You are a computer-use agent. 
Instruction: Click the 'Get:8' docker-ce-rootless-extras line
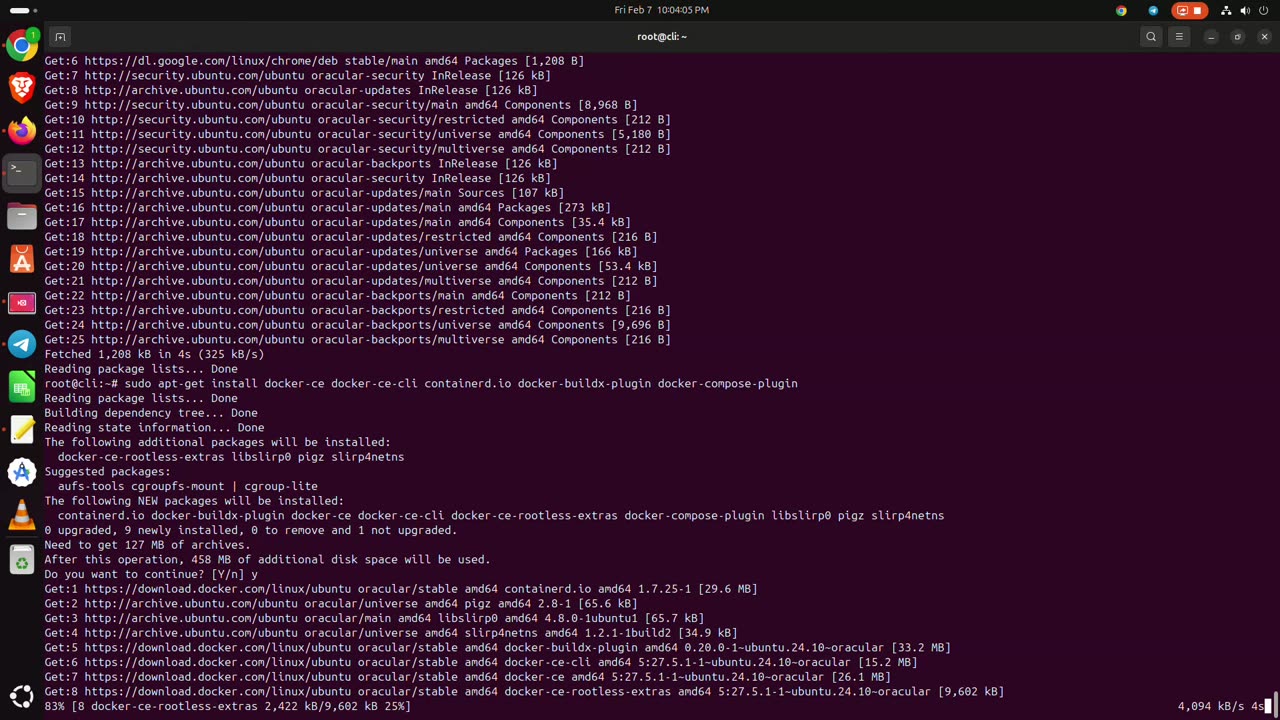click(x=524, y=691)
